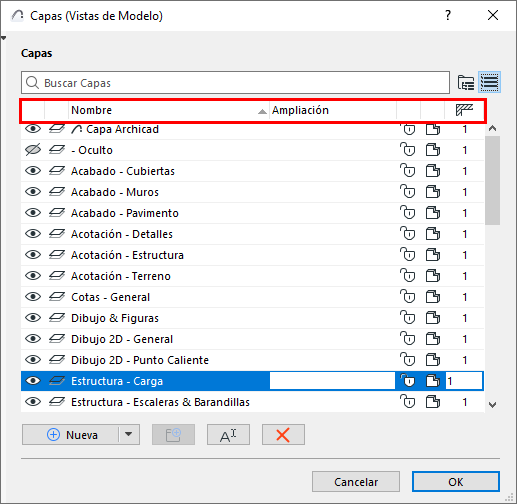Lock the Dibujo 2D - Punto Caliente layer

[x=408, y=360]
